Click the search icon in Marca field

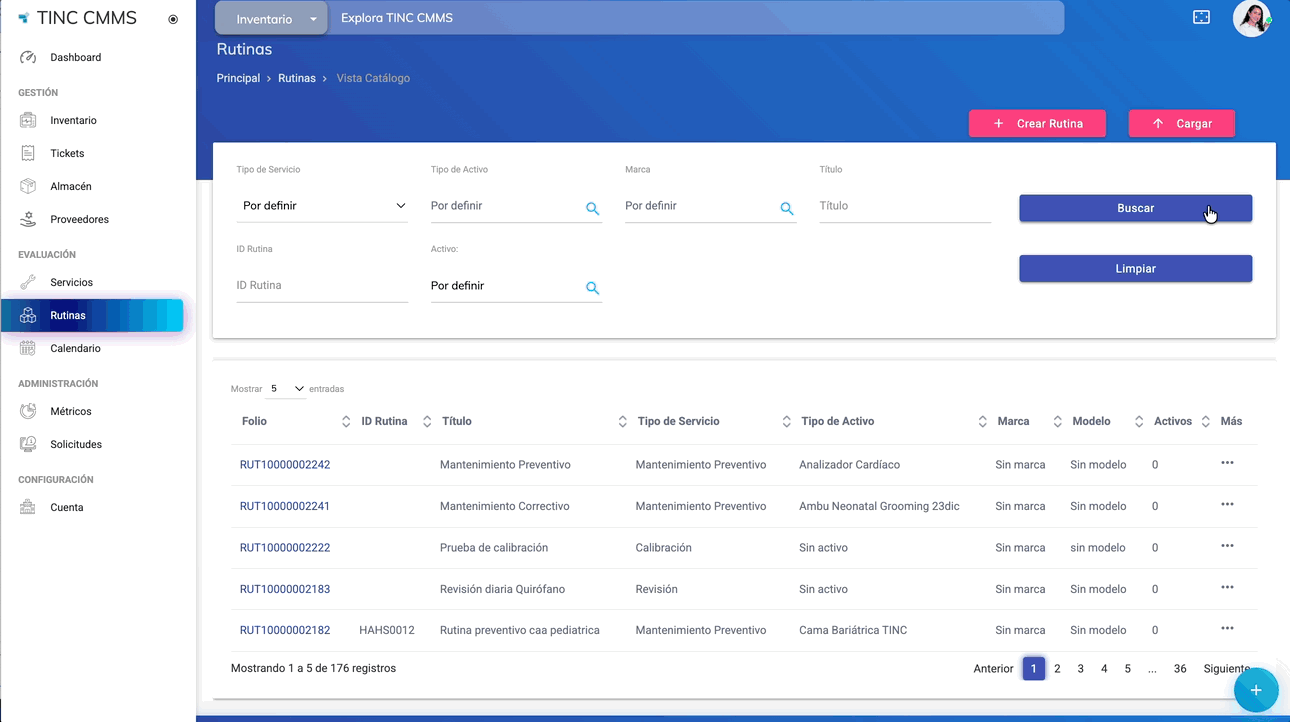(x=787, y=209)
